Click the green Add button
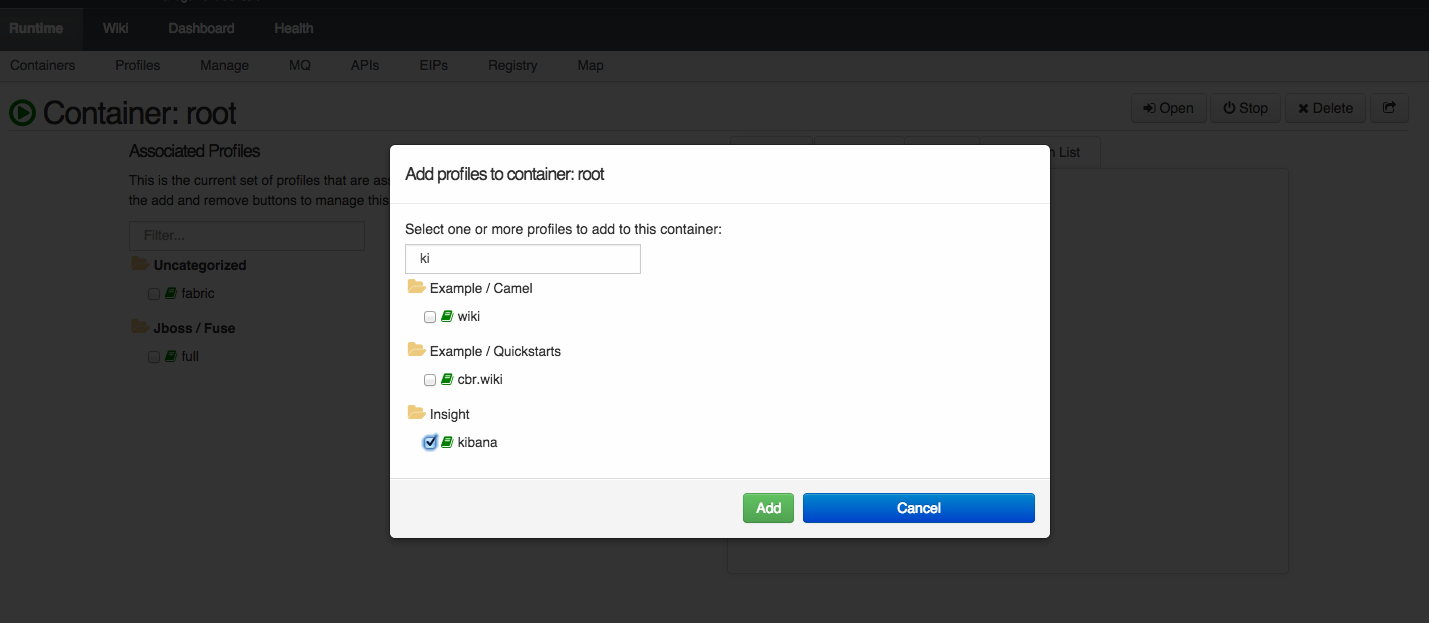The height and width of the screenshot is (623, 1429). [768, 508]
